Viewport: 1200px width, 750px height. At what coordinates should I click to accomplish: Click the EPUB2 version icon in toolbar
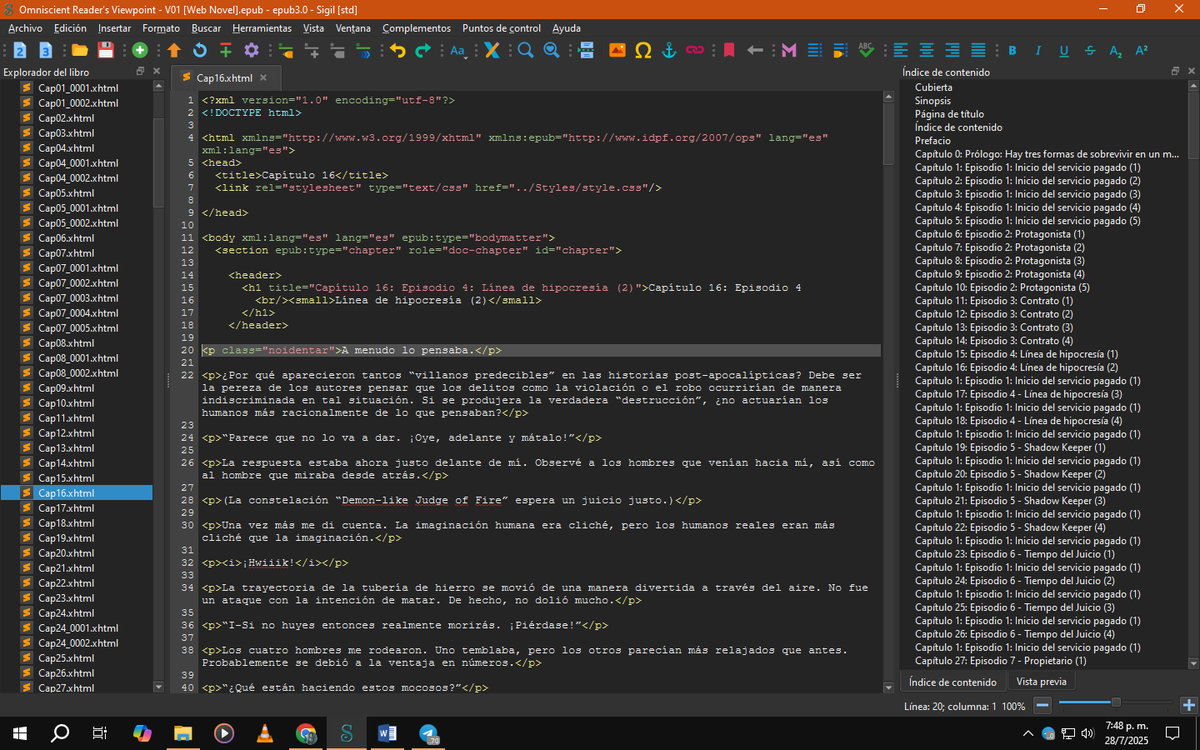(x=20, y=50)
